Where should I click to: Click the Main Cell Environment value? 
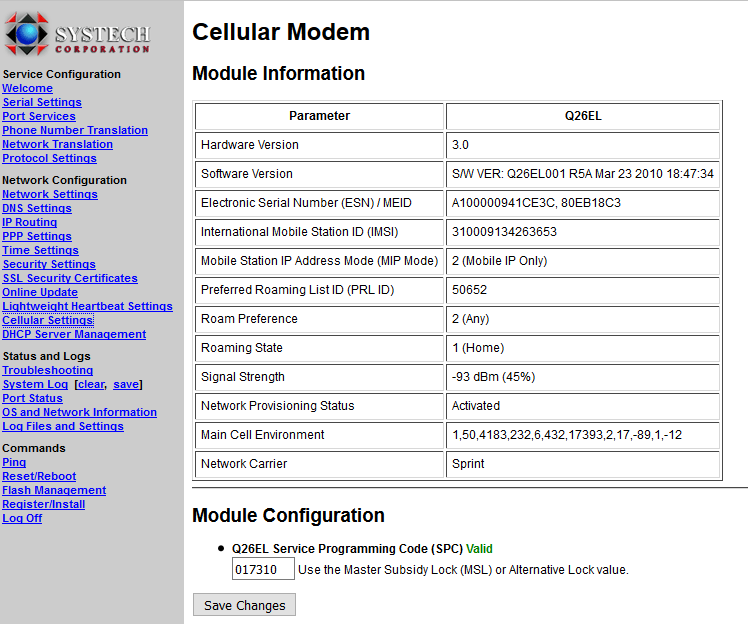567,435
